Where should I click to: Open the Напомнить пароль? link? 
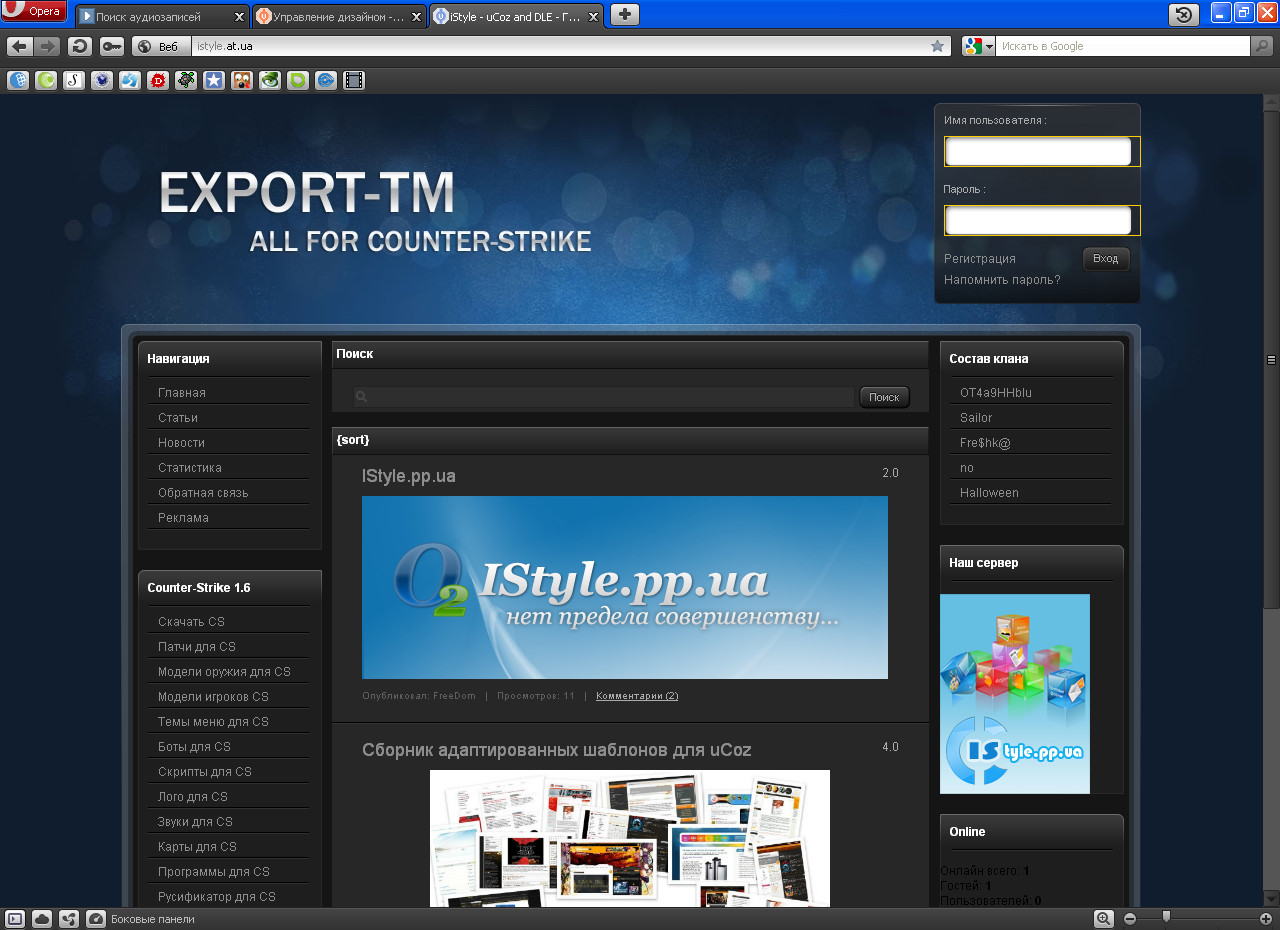click(x=1002, y=279)
